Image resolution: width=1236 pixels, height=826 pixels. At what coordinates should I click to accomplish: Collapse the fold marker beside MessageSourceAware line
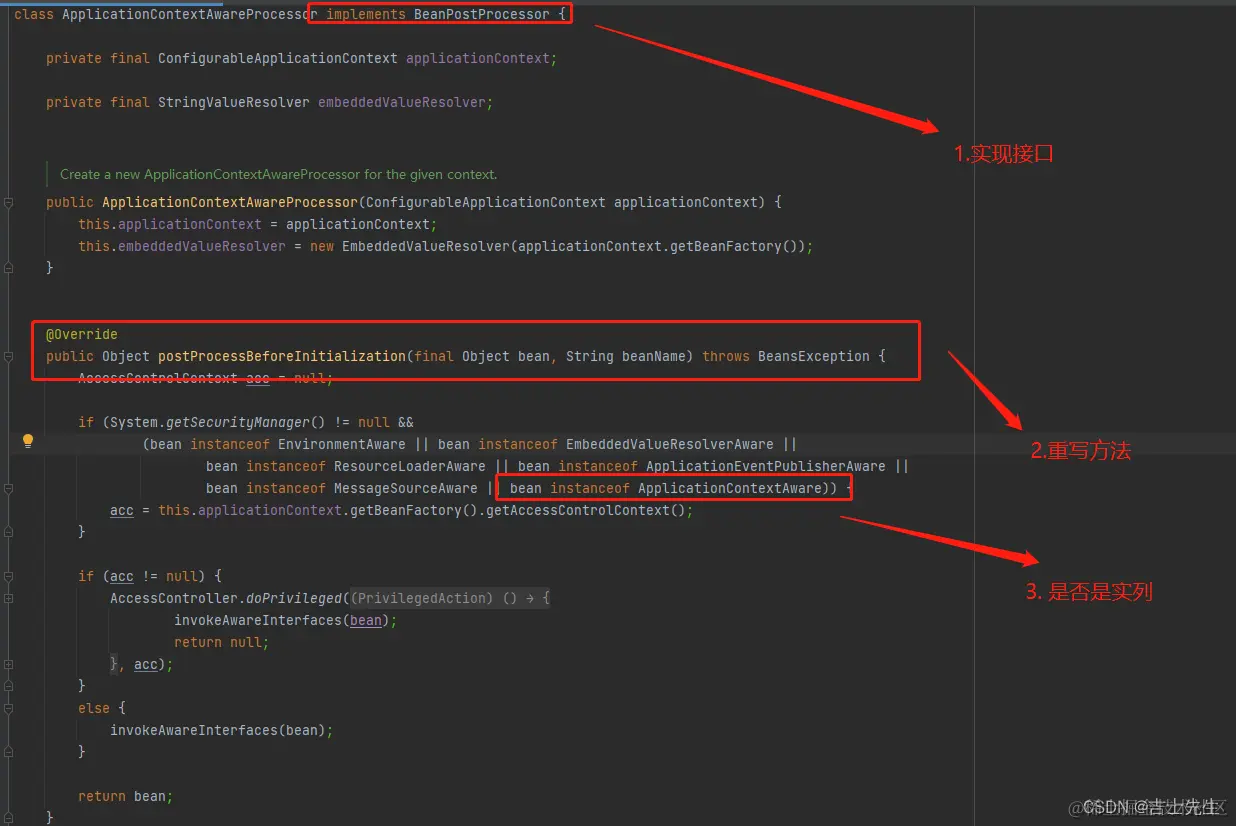pyautogui.click(x=8, y=488)
